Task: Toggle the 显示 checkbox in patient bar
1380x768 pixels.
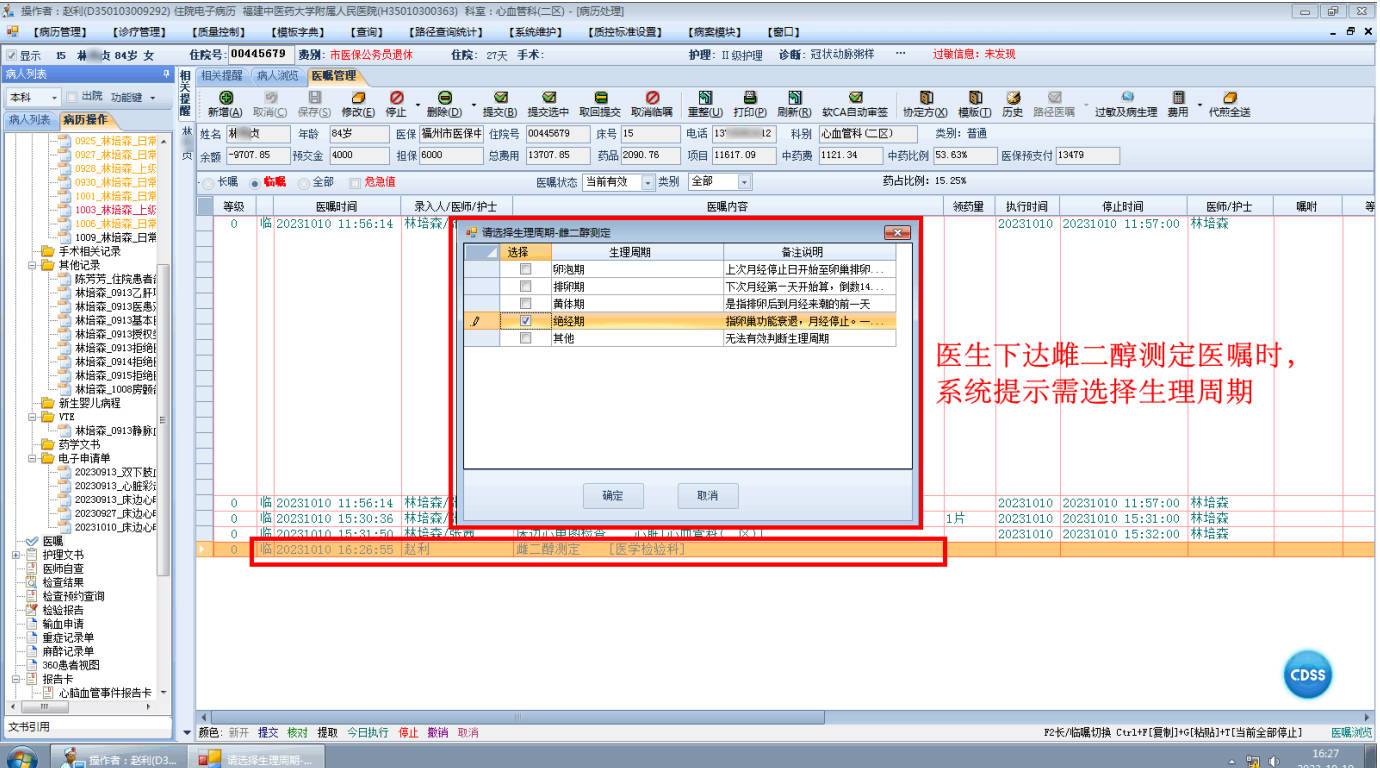Action: 12,55
